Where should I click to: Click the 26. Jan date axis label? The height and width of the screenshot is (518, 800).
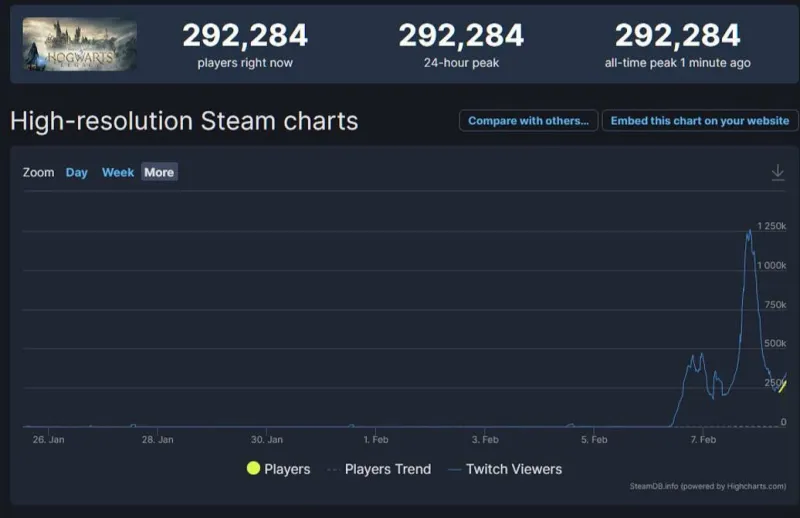(48, 439)
